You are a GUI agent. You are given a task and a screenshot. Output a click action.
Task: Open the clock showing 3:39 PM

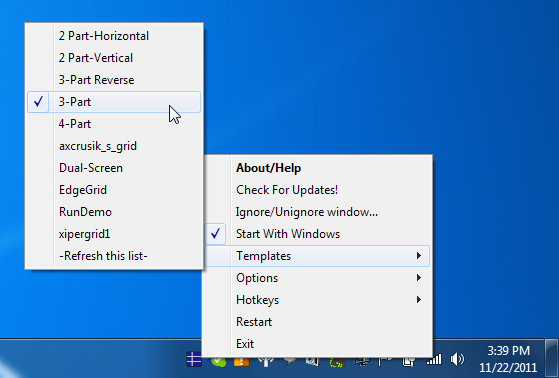pos(508,359)
